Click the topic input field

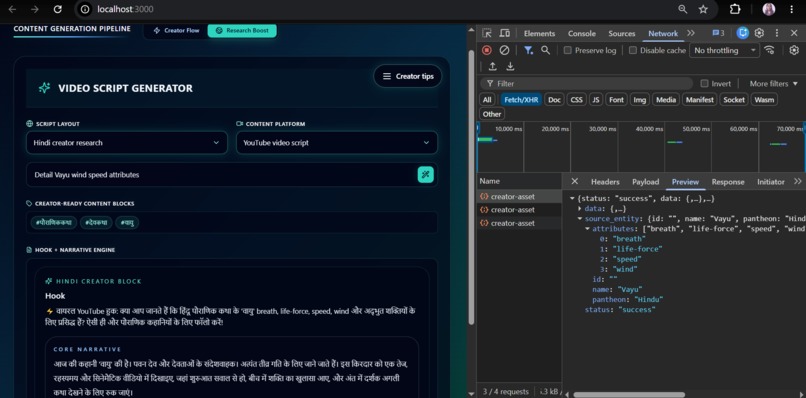coord(222,175)
